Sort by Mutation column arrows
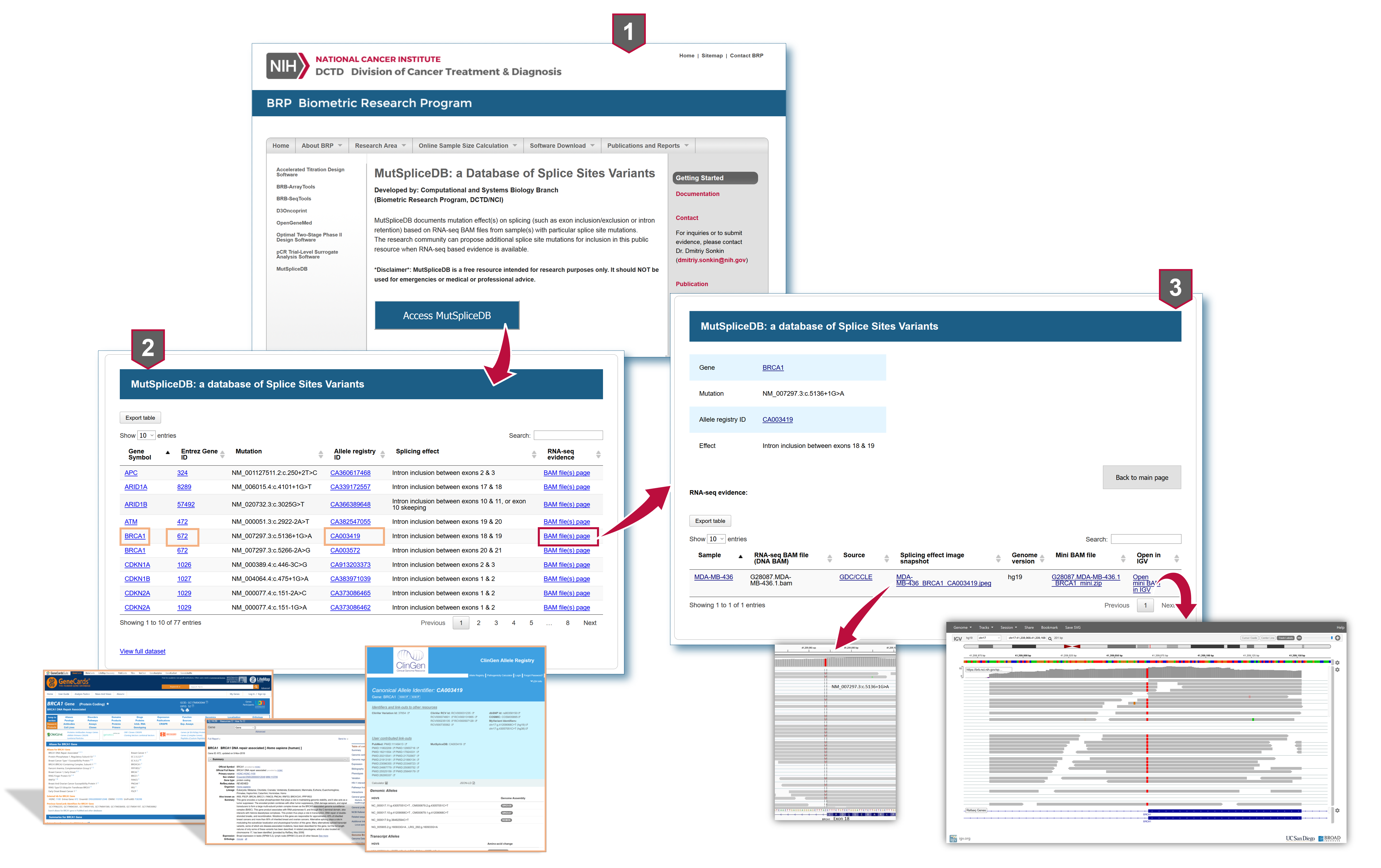Screen dimensions: 1381x868 click(321, 455)
